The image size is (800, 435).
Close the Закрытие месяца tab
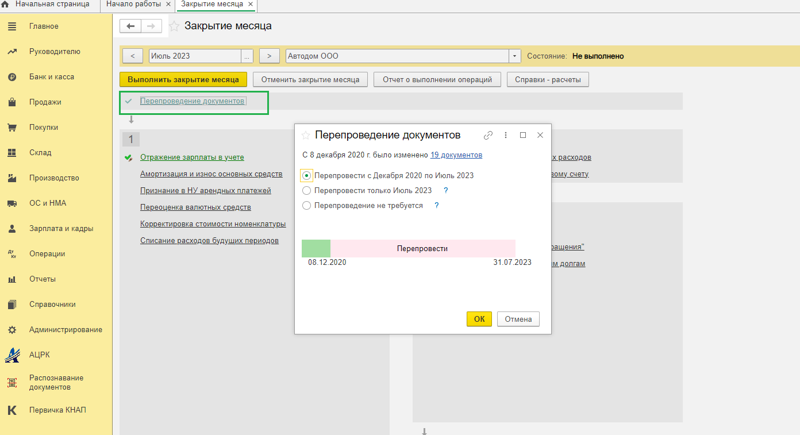pyautogui.click(x=251, y=4)
